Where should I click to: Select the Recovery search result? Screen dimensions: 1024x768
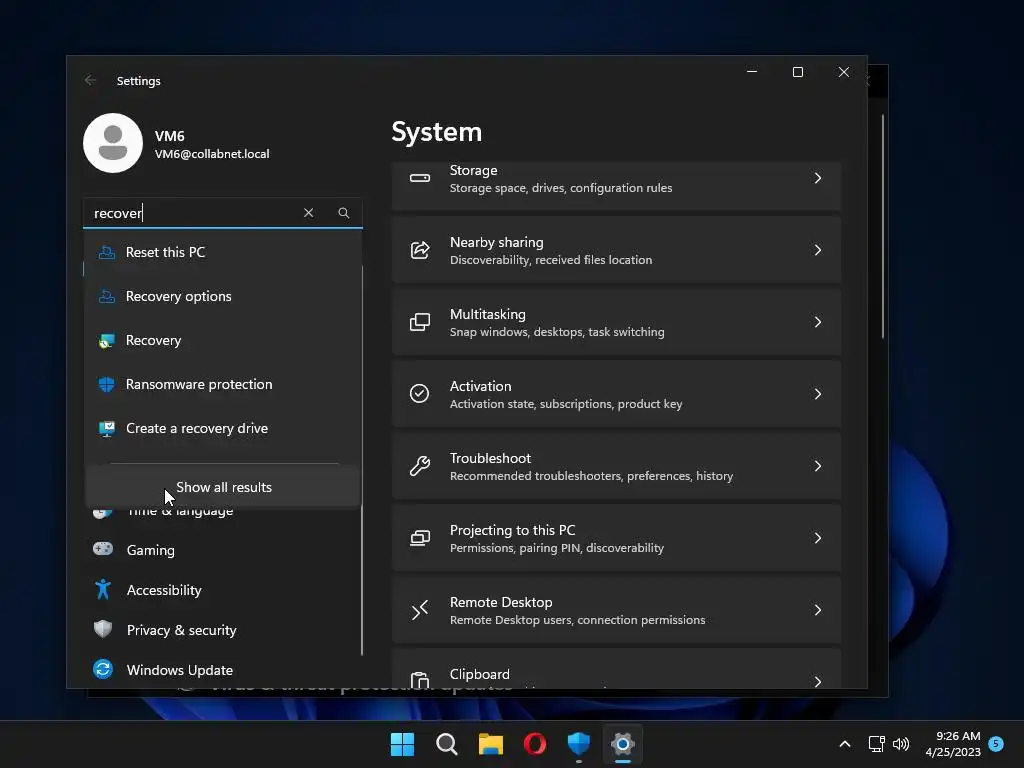(x=223, y=340)
